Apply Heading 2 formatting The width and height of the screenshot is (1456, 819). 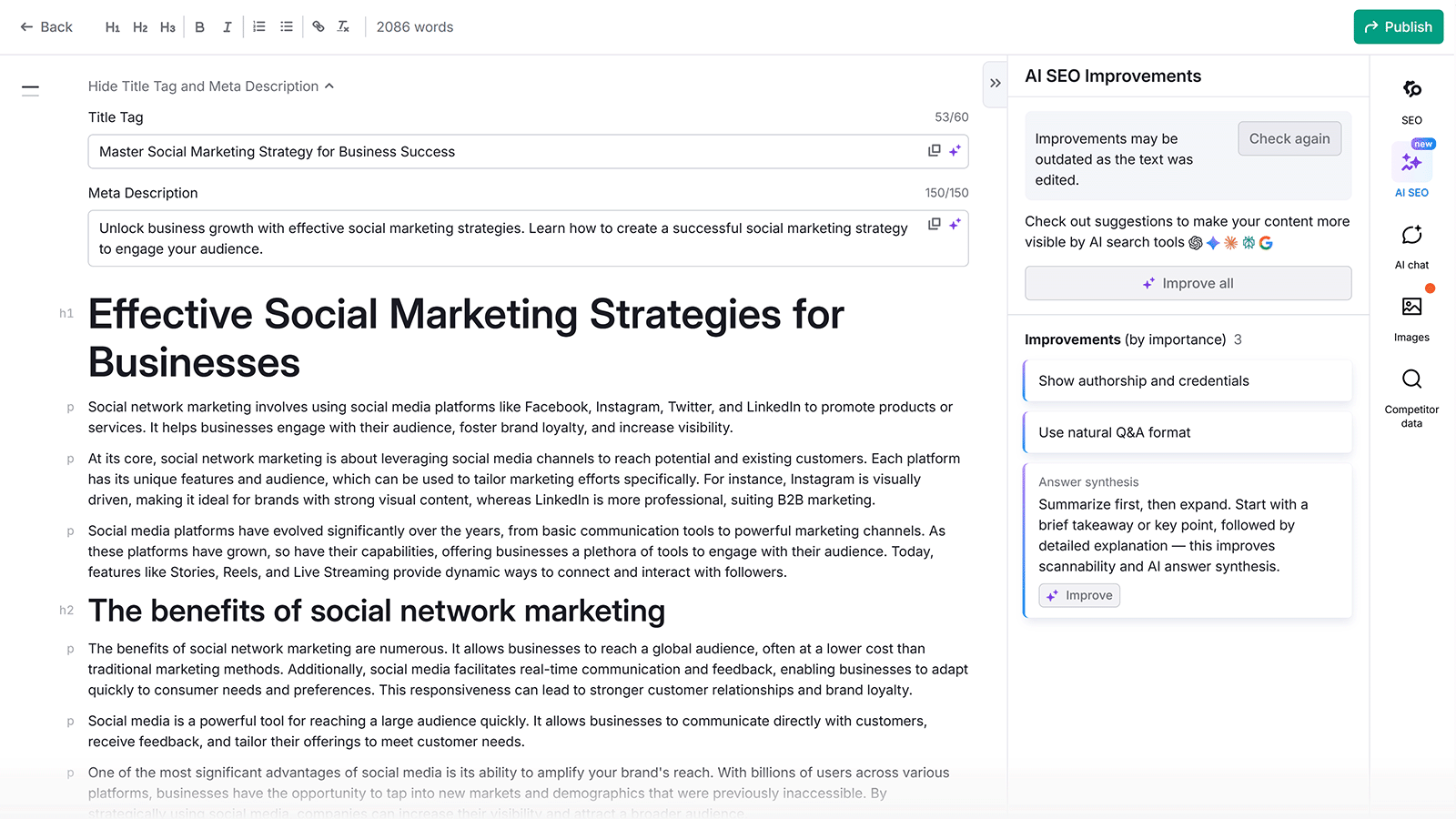click(140, 26)
